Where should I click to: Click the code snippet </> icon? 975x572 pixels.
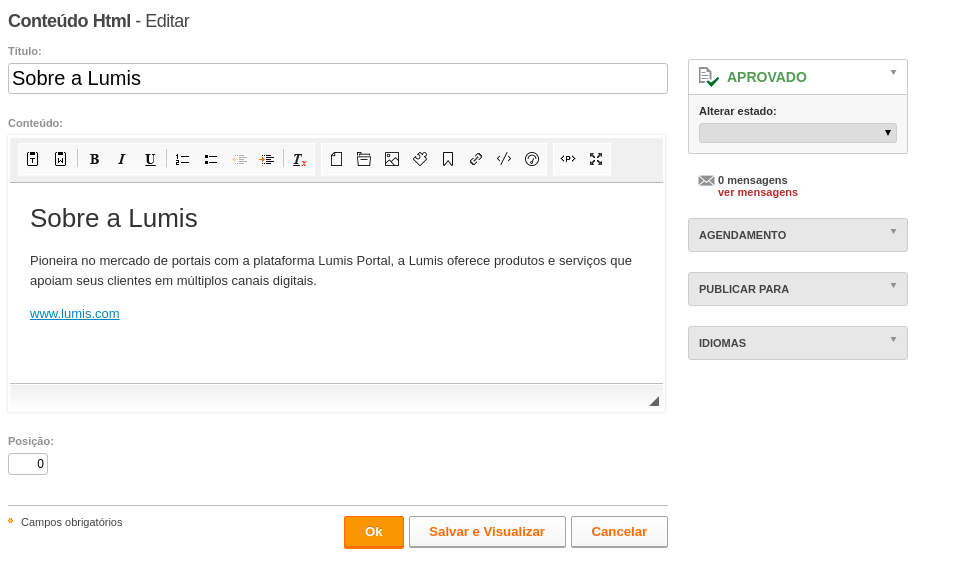pyautogui.click(x=504, y=159)
